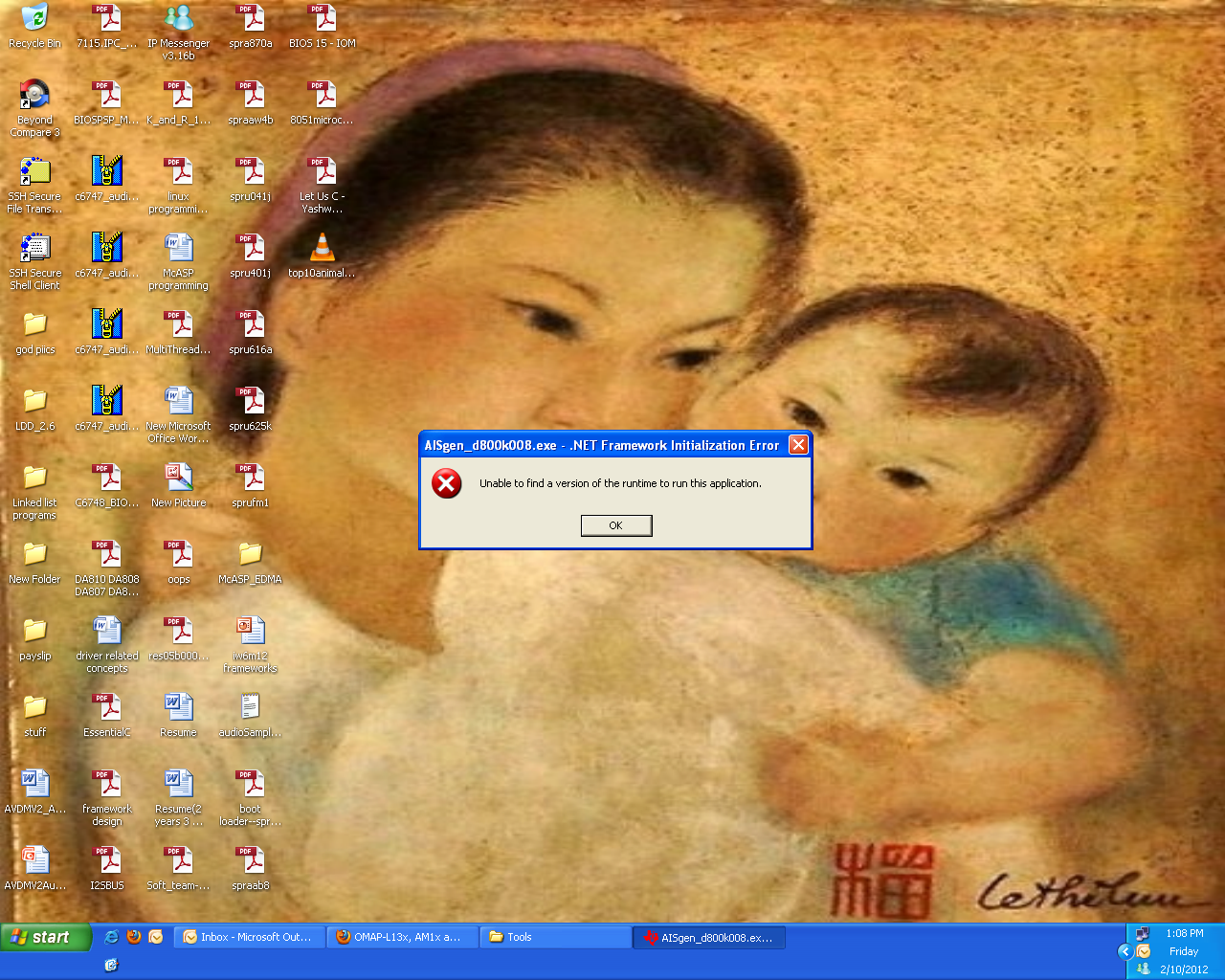
Task: Select the sprufm1 PDF icon
Action: (251, 485)
